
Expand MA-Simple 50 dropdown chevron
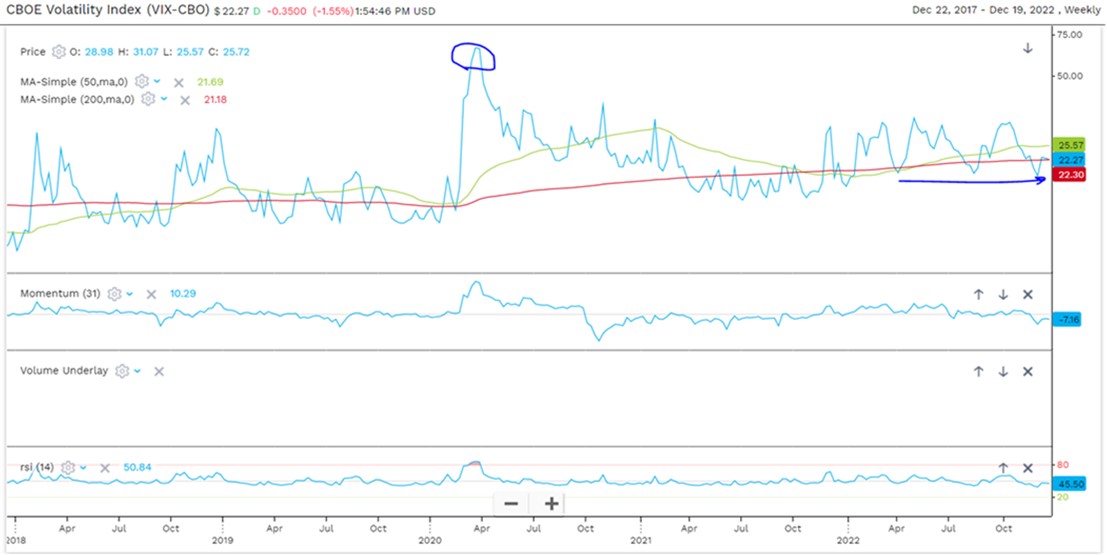157,82
